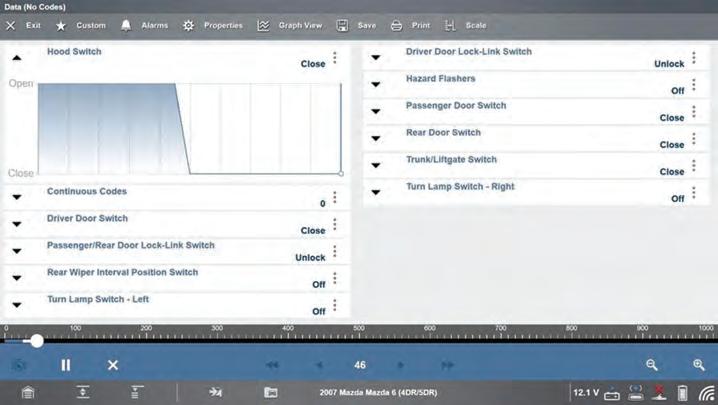Screen dimensions: 718x405
Task: Click the Save disk icon
Action: (x=342, y=26)
